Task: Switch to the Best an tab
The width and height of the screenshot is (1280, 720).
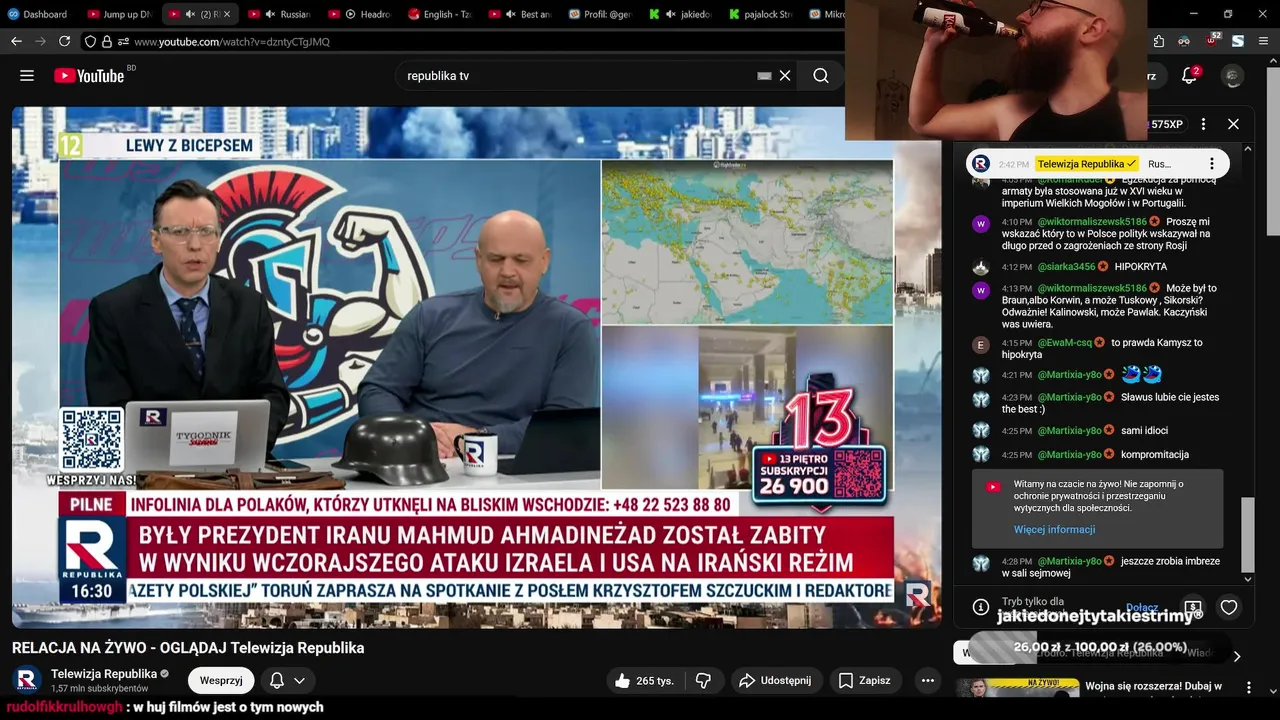Action: pyautogui.click(x=520, y=14)
